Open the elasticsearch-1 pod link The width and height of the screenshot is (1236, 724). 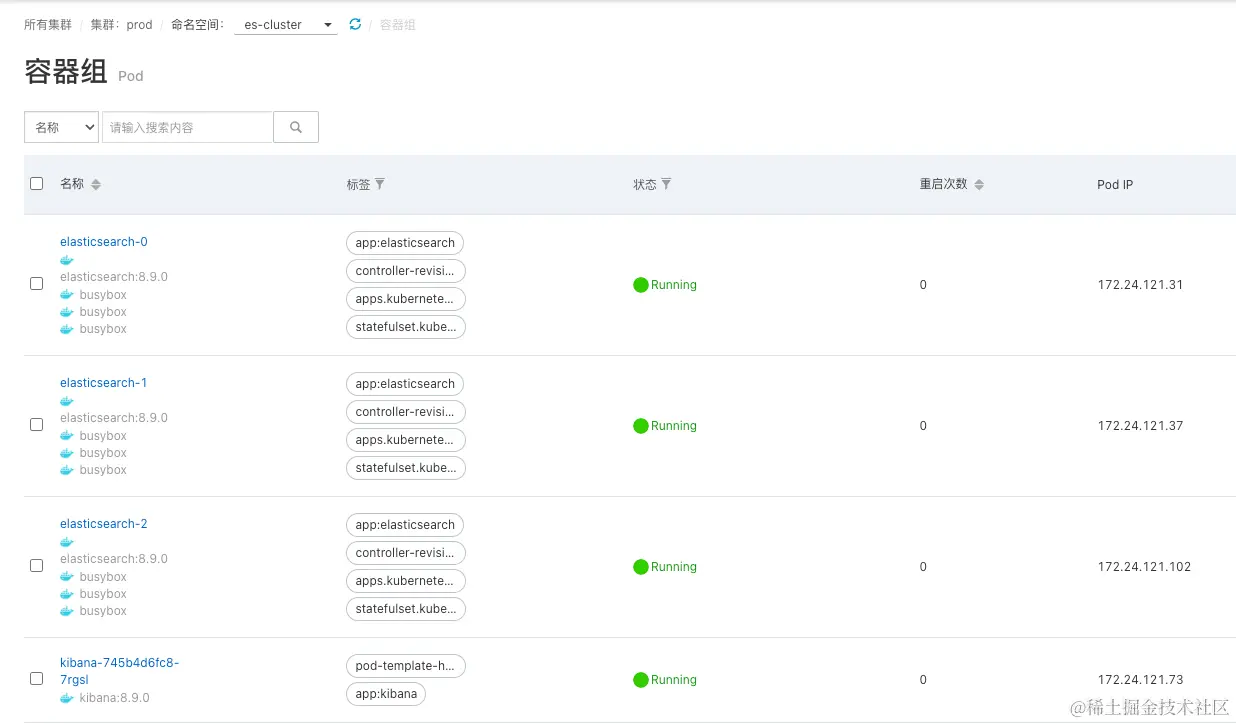(104, 383)
